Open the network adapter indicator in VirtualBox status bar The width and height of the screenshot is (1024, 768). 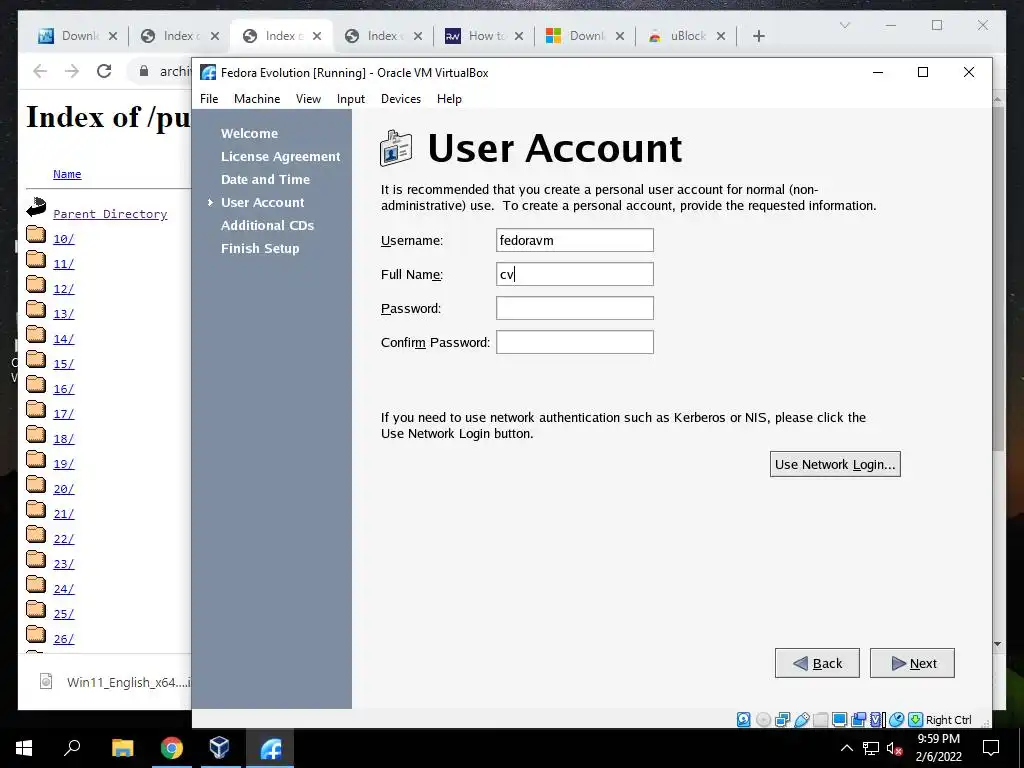[x=782, y=720]
